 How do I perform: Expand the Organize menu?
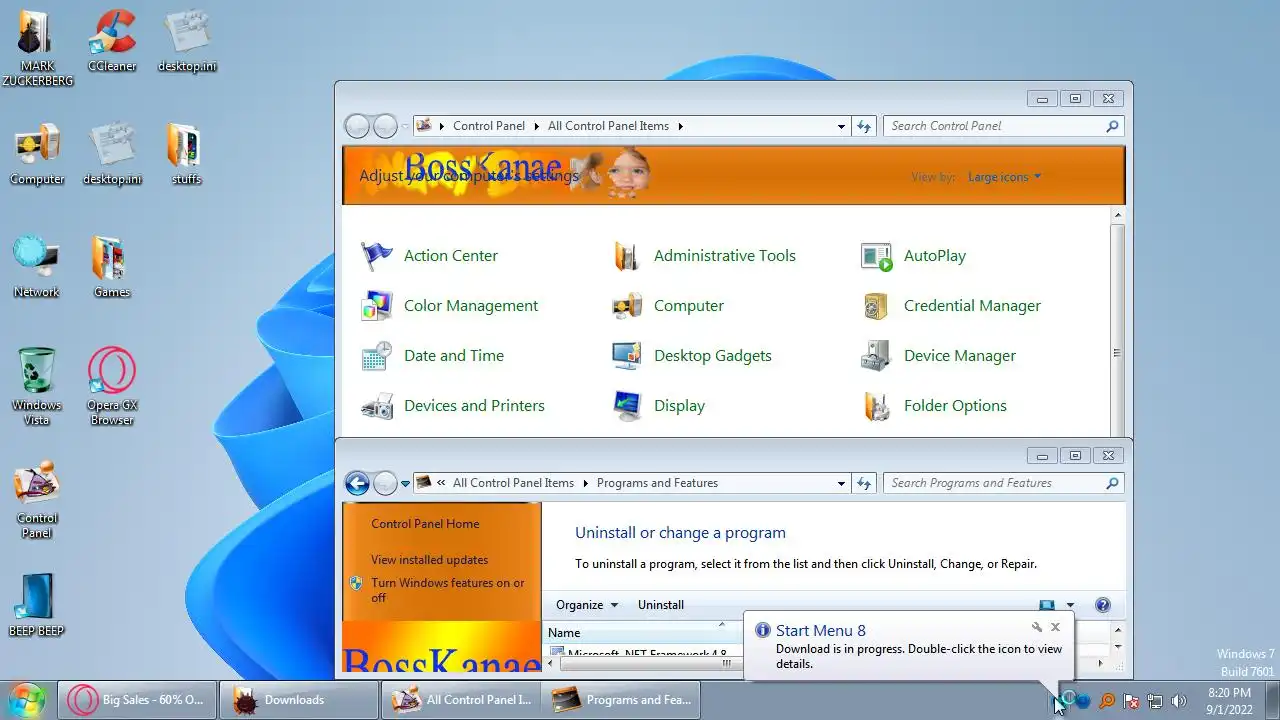point(587,605)
